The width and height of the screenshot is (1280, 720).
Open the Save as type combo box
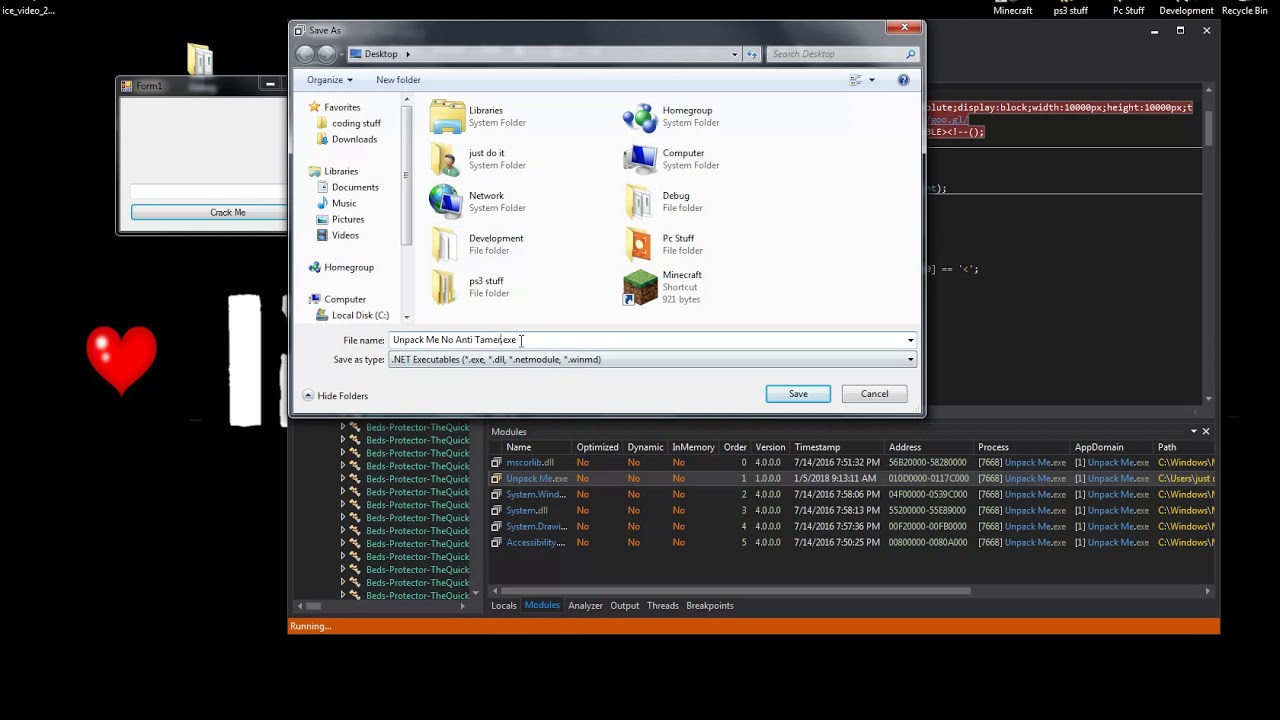coord(652,360)
